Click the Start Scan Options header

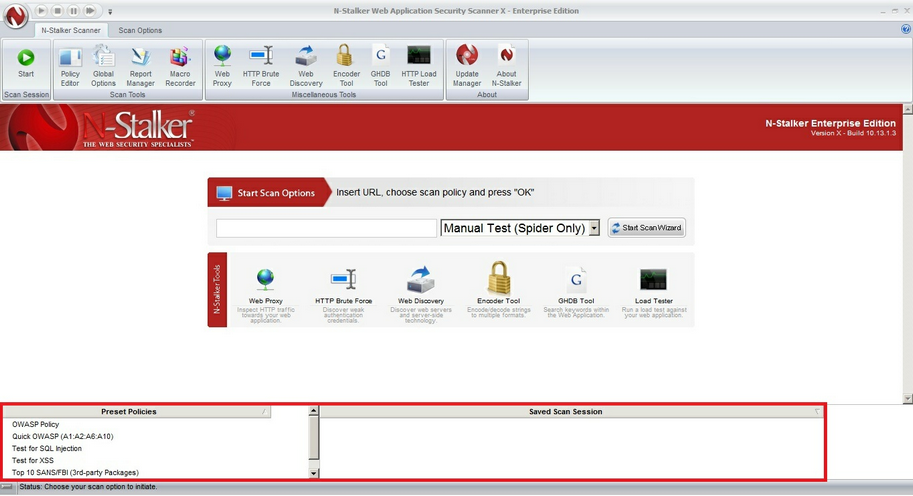(269, 193)
